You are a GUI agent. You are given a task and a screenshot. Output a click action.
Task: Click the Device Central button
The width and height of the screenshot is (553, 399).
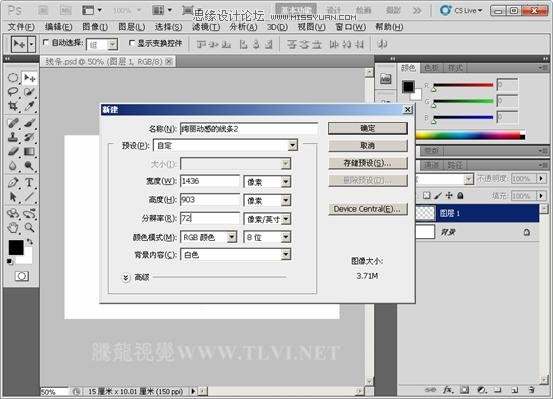[x=368, y=209]
